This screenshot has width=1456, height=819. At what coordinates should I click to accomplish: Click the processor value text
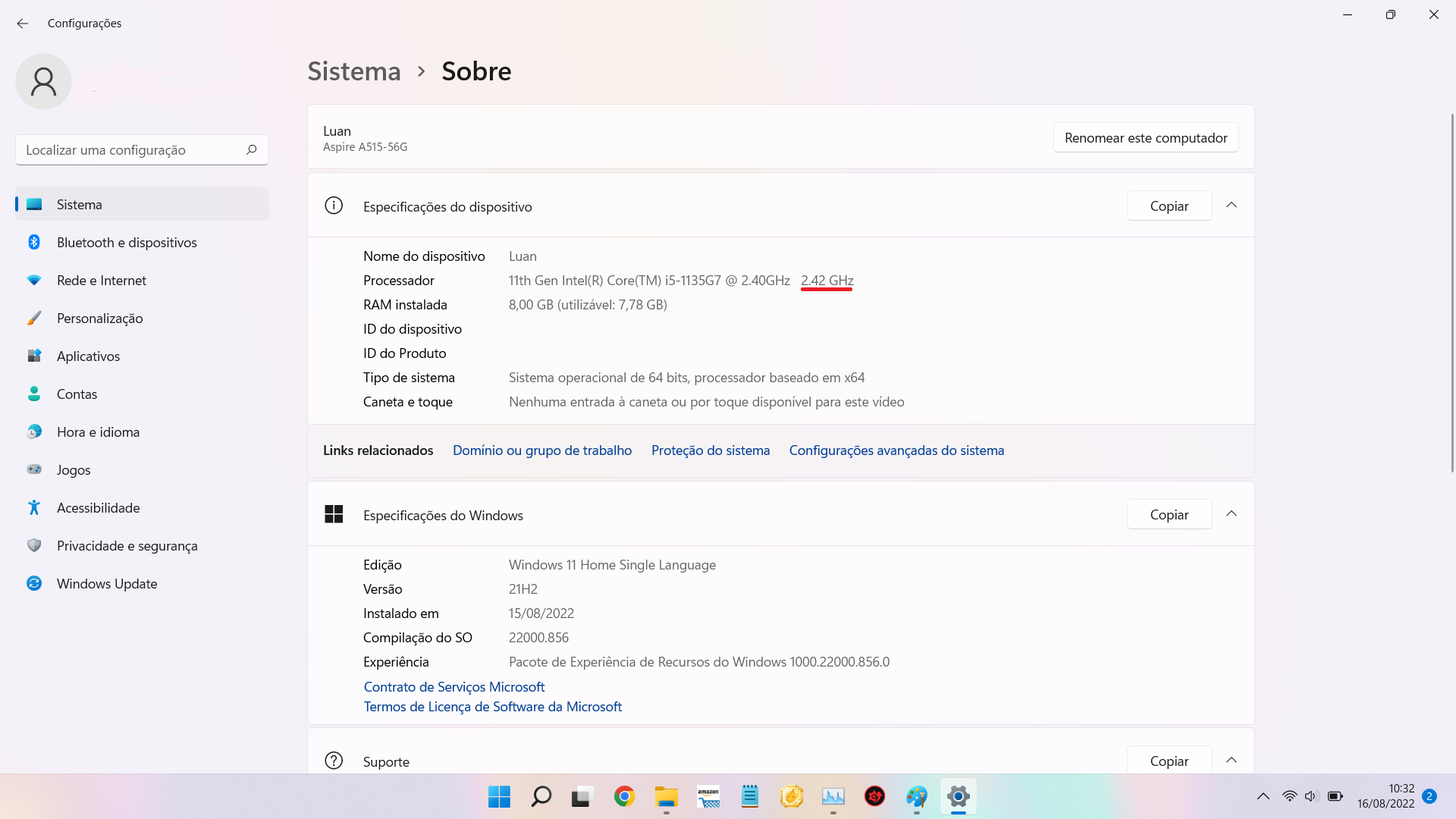(681, 280)
